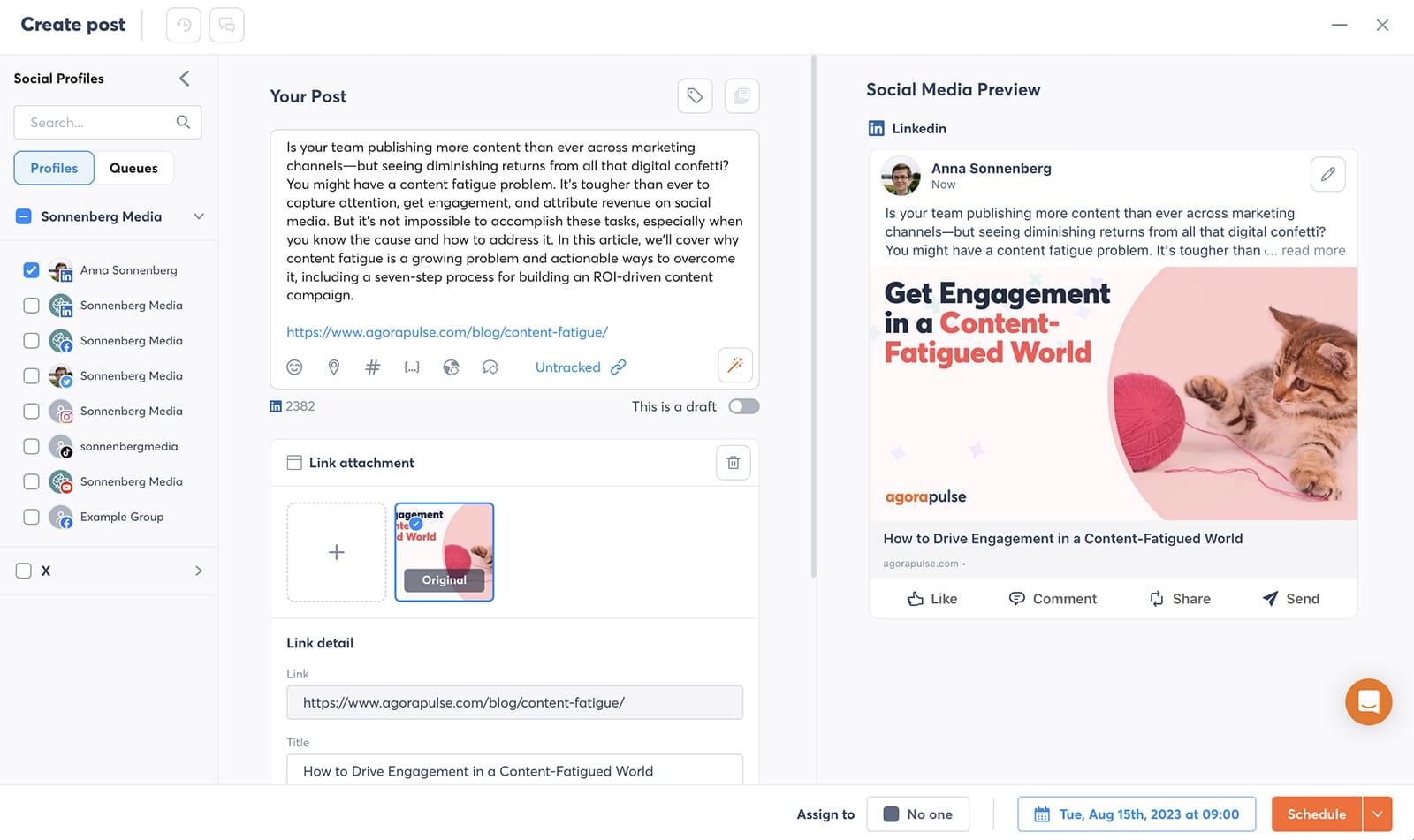Click Share in the LinkedIn preview
The image size is (1414, 840).
coord(1180,599)
